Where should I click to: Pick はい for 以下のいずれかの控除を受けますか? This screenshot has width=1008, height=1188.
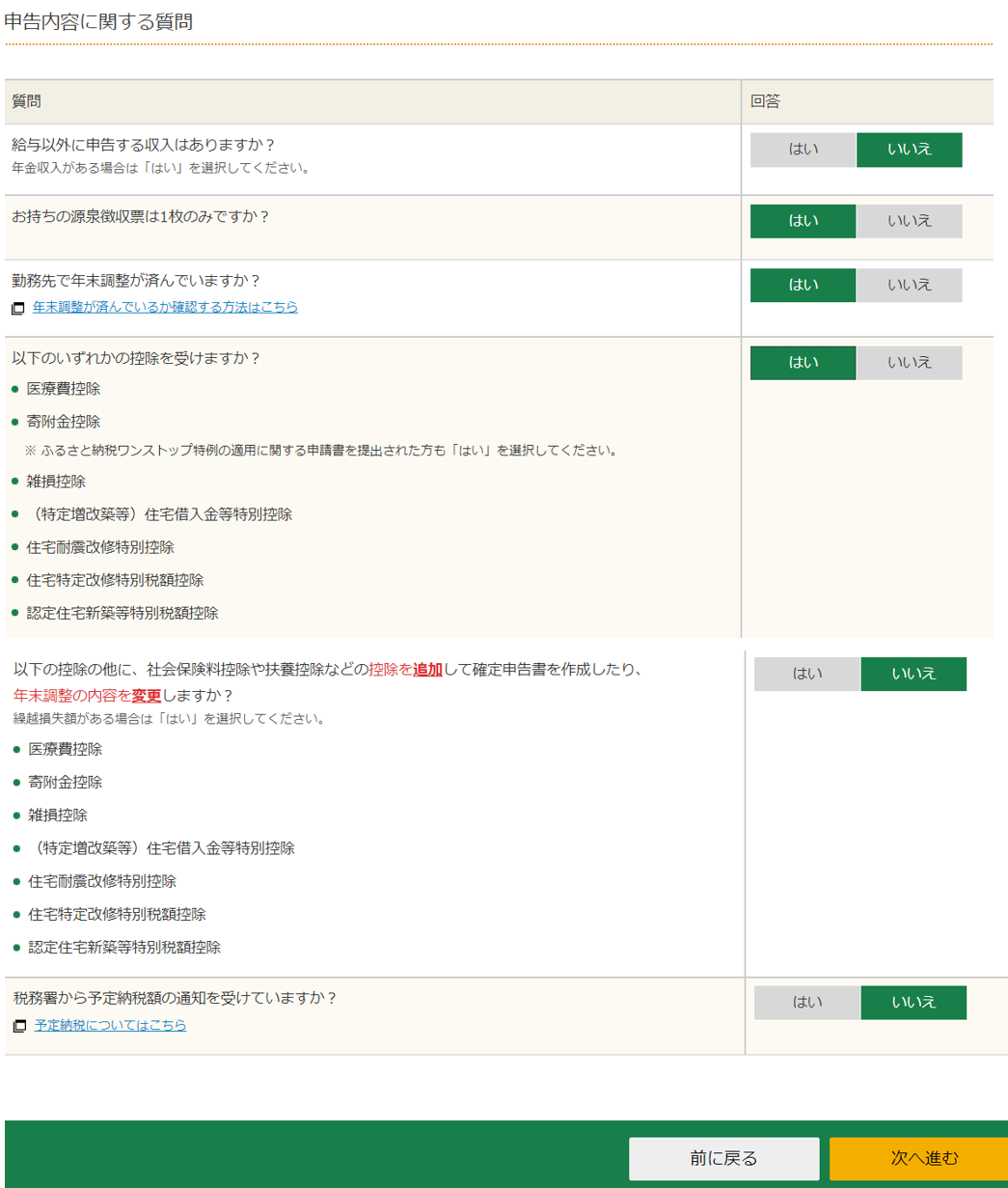click(803, 363)
